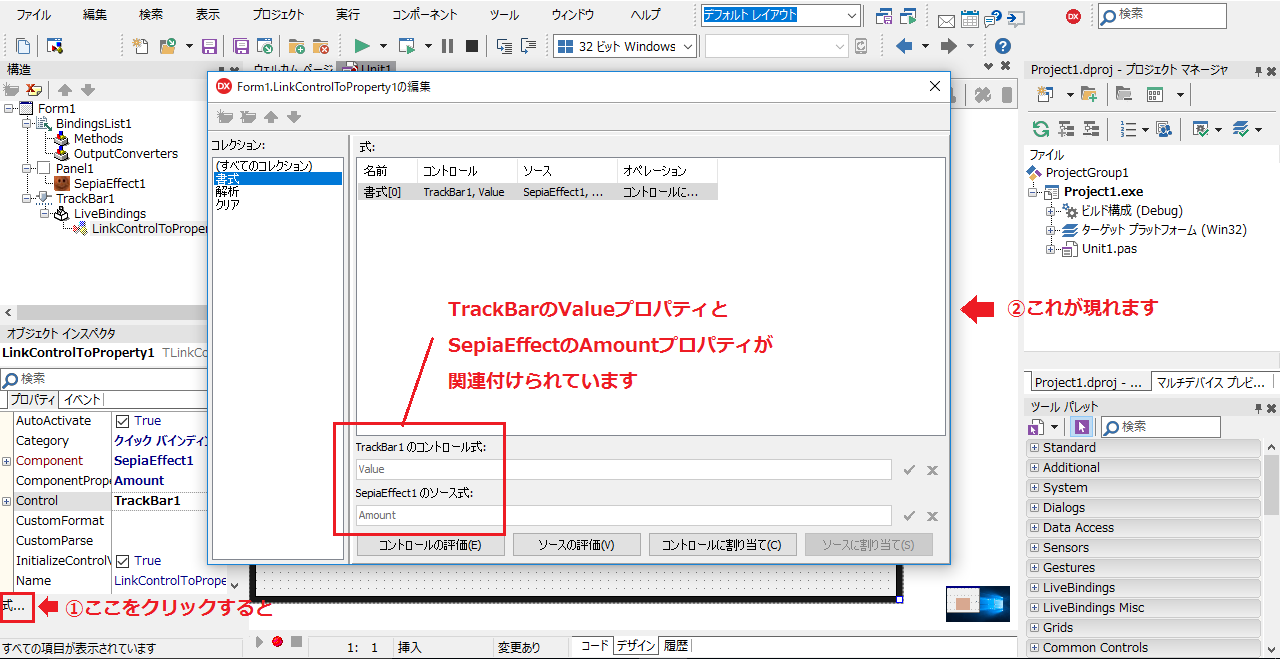
Task: Save all files via the toolbar icon
Action: [240, 46]
